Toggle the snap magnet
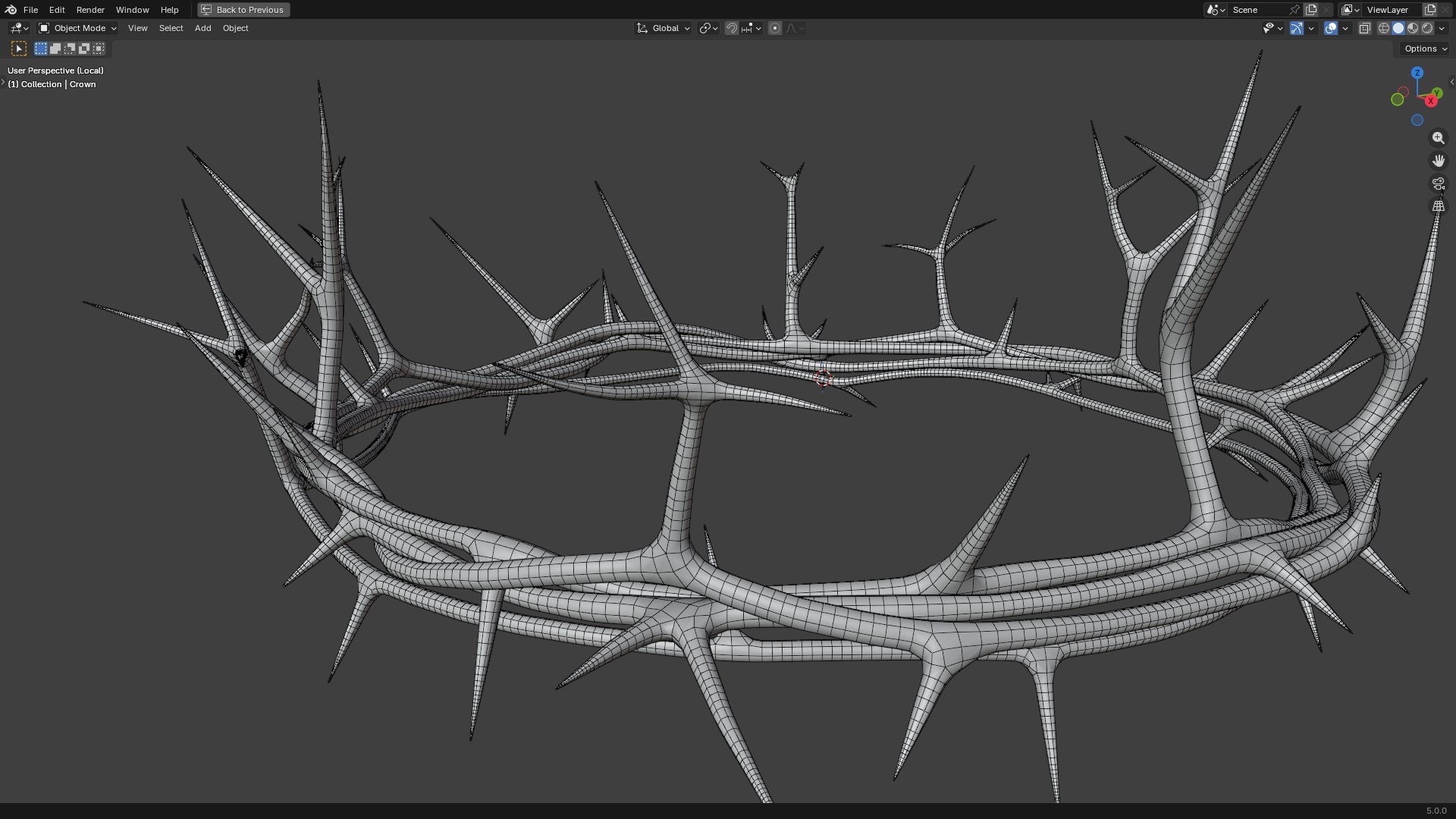This screenshot has width=1456, height=819. (731, 28)
